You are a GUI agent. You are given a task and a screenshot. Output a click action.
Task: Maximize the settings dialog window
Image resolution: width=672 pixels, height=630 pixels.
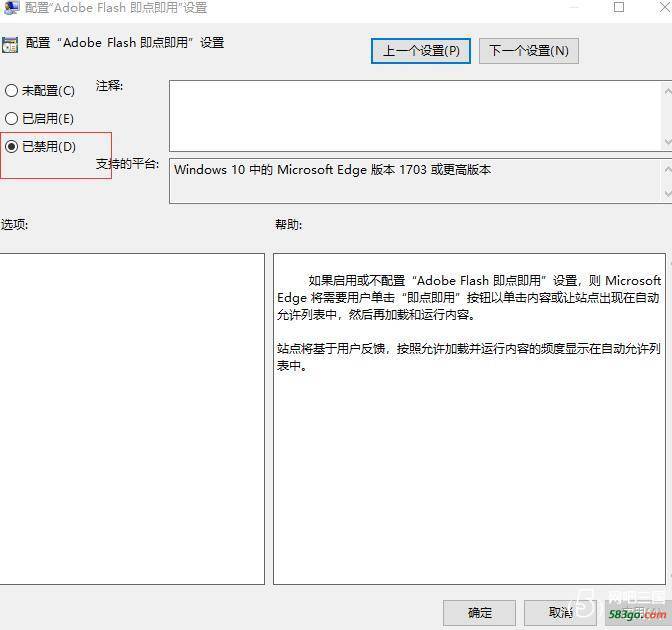(618, 7)
